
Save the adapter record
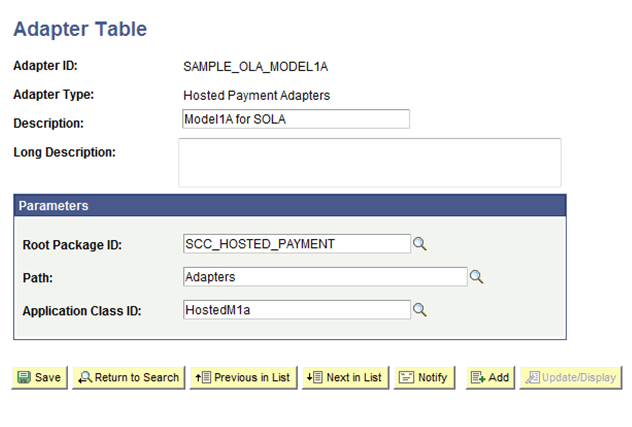40,378
